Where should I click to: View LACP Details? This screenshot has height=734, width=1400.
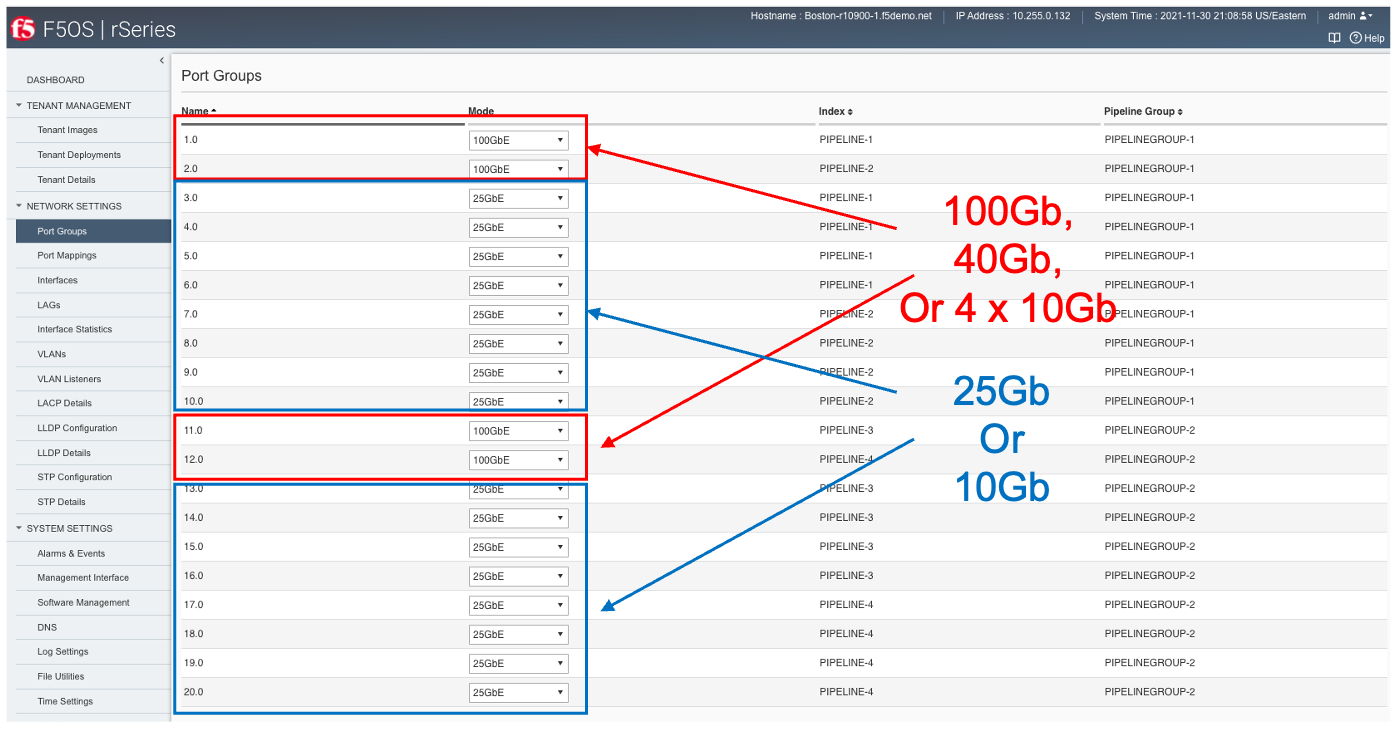tap(64, 403)
